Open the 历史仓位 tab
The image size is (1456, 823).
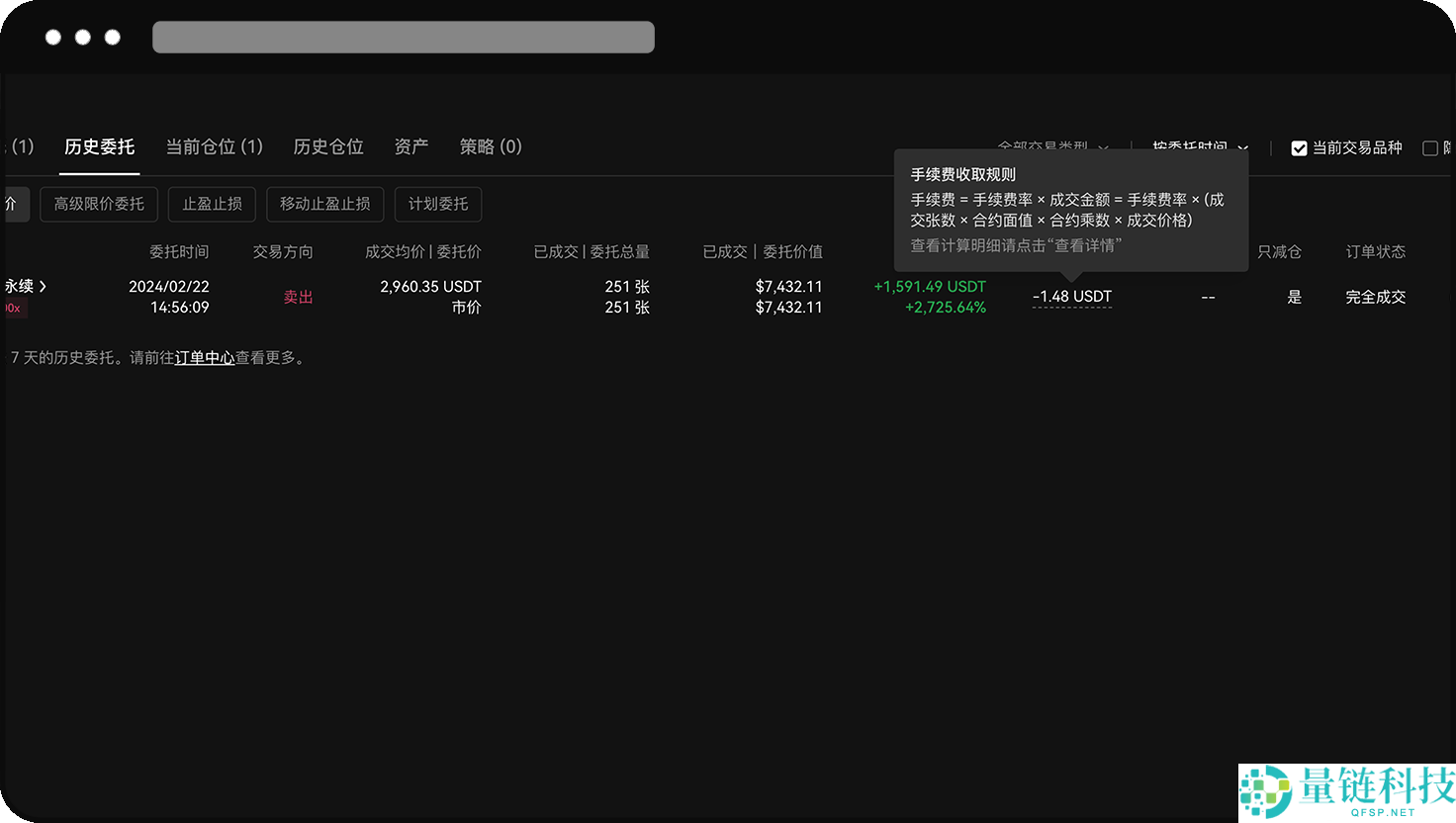tap(328, 145)
